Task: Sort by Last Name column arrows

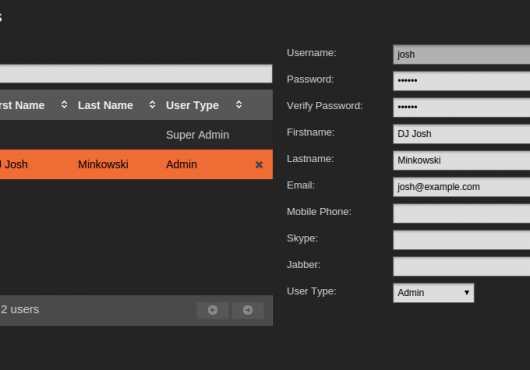Action: click(x=152, y=105)
